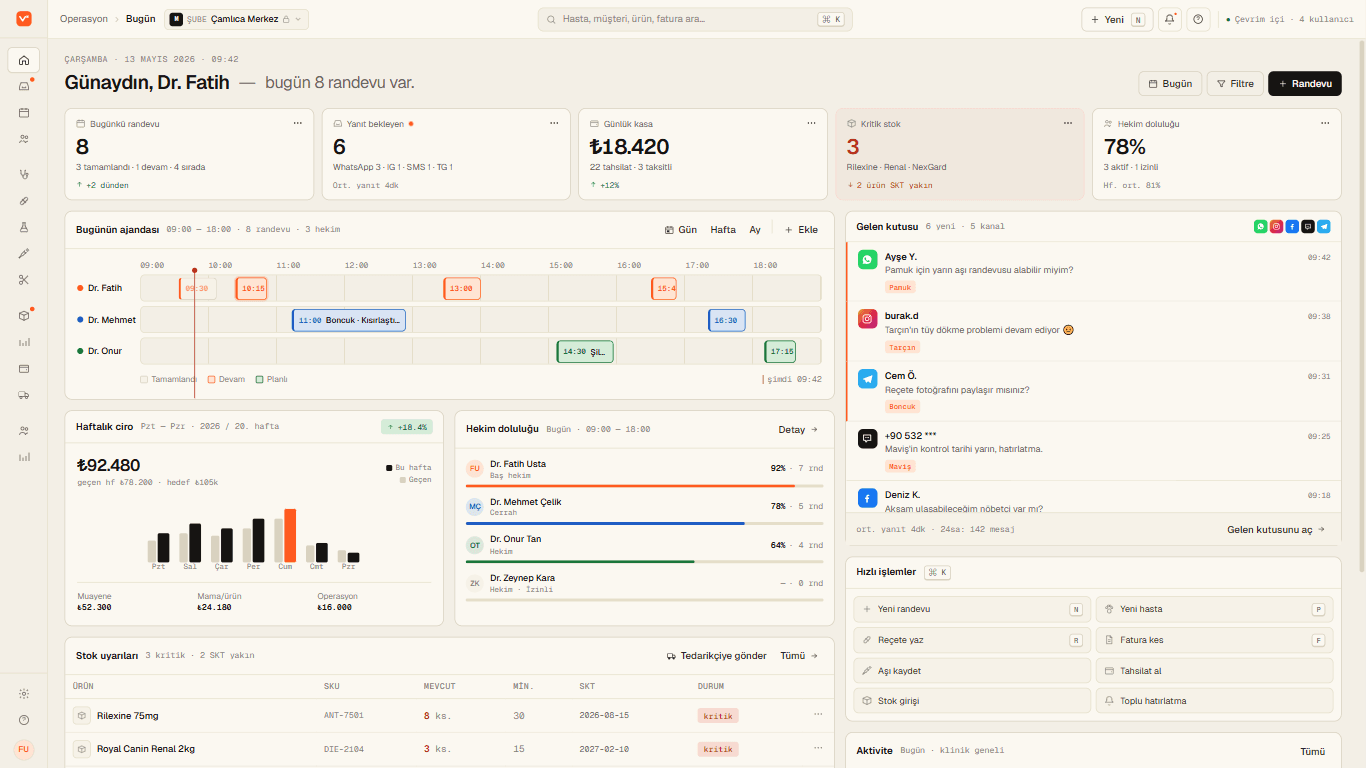Open the stethoscope icon in the sidebar
The height and width of the screenshot is (768, 1366).
click(x=24, y=174)
